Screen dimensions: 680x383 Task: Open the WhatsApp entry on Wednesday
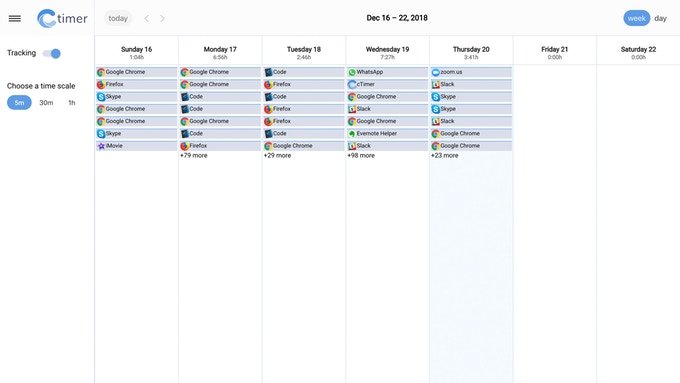pos(388,72)
